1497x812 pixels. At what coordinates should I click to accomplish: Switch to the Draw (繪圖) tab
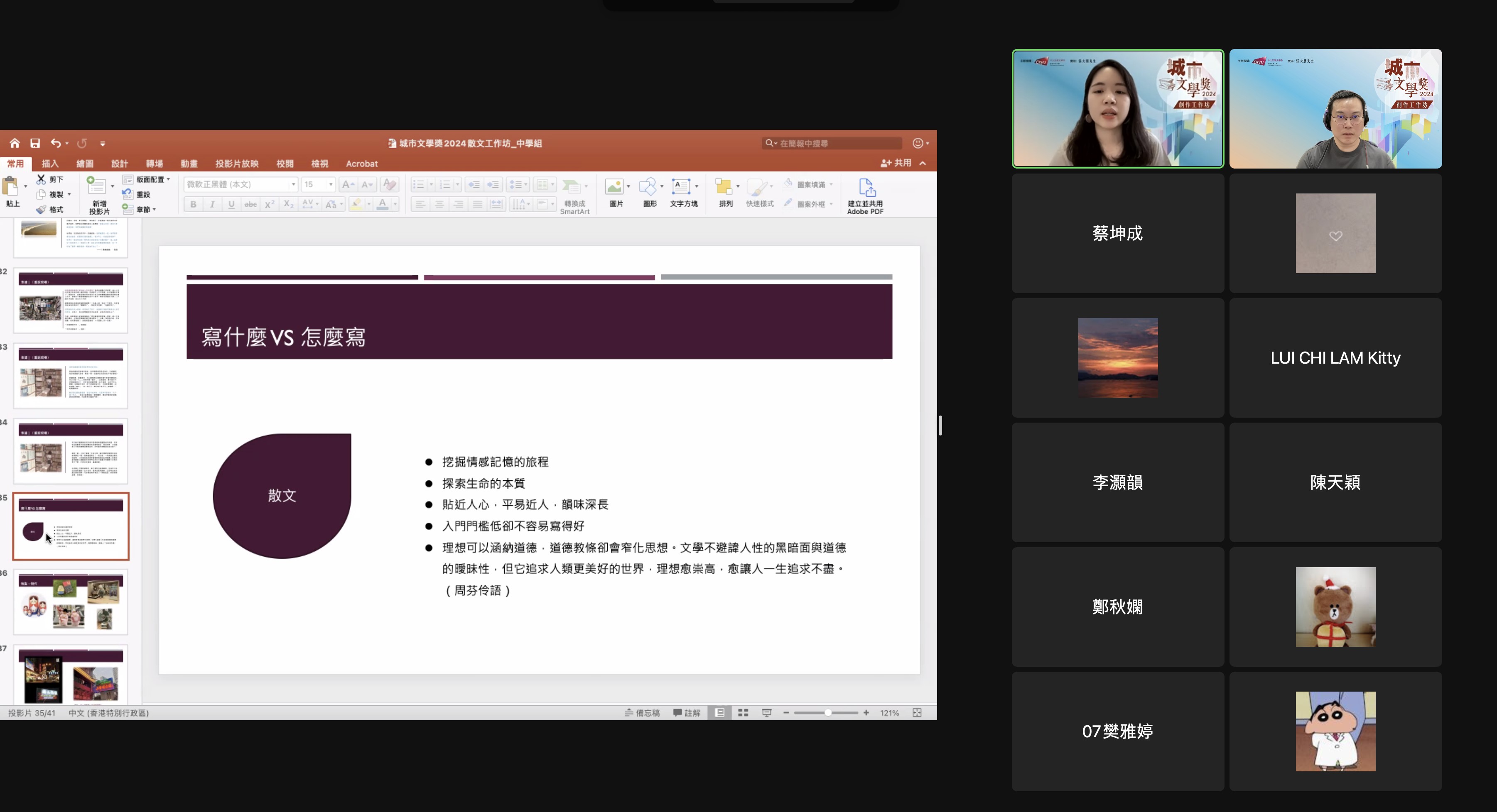click(85, 164)
